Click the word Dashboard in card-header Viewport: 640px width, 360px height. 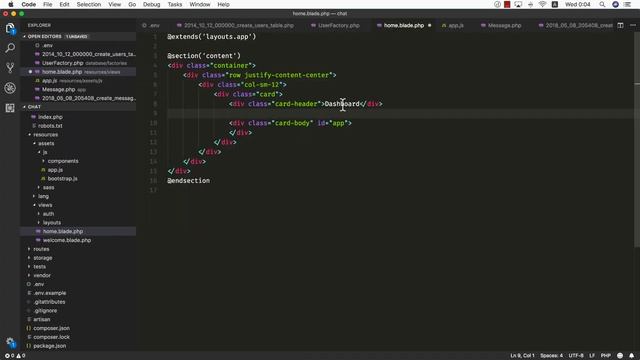pos(342,104)
